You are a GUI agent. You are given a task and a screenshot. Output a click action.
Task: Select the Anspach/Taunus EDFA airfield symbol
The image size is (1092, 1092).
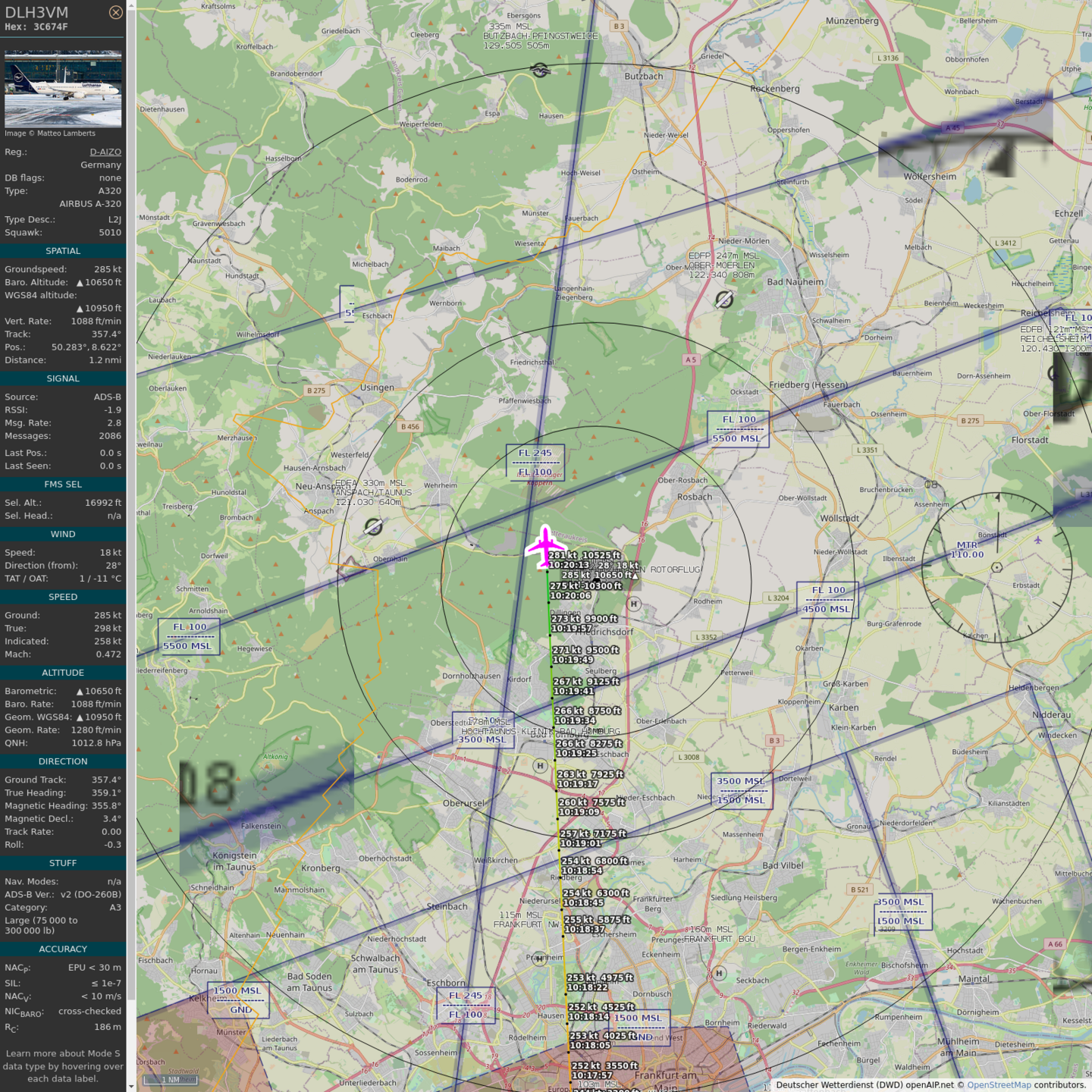(x=373, y=526)
